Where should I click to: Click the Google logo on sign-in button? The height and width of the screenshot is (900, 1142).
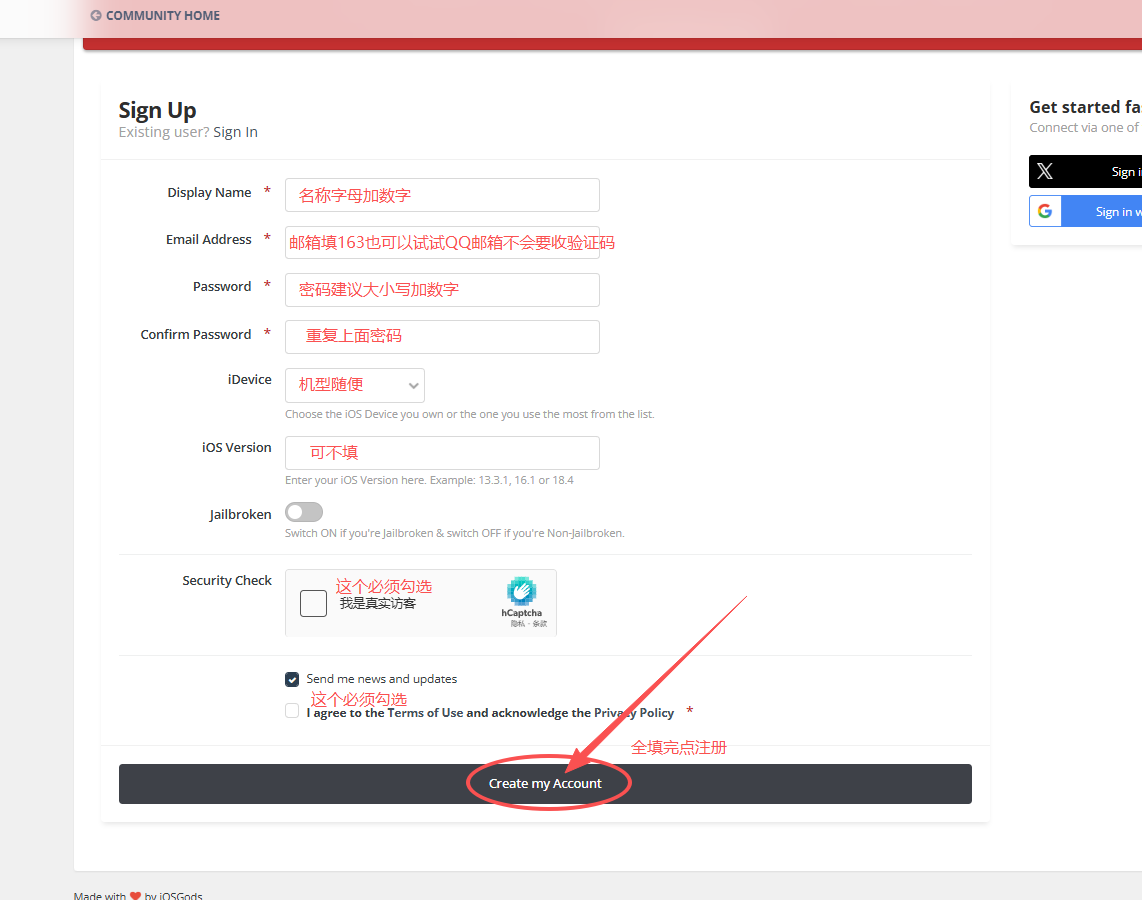click(1045, 211)
